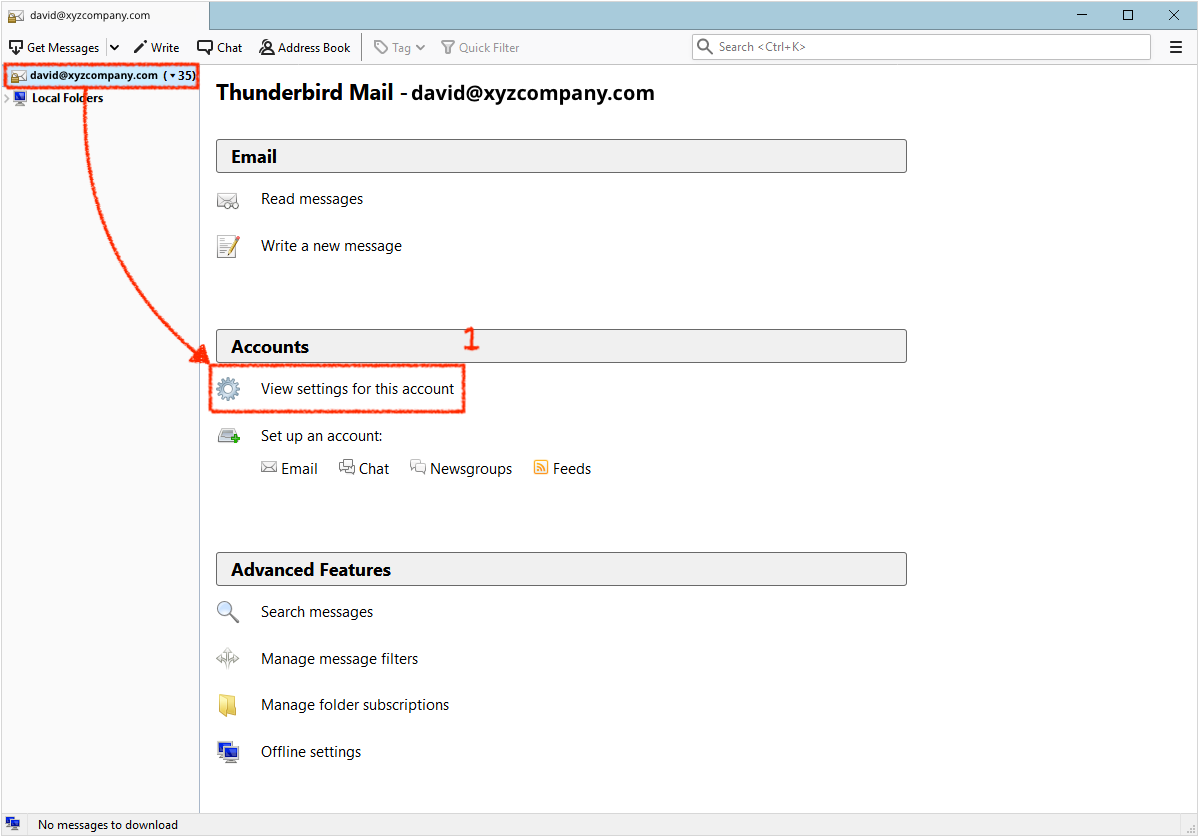Toggle the Quick Filter button

click(480, 47)
